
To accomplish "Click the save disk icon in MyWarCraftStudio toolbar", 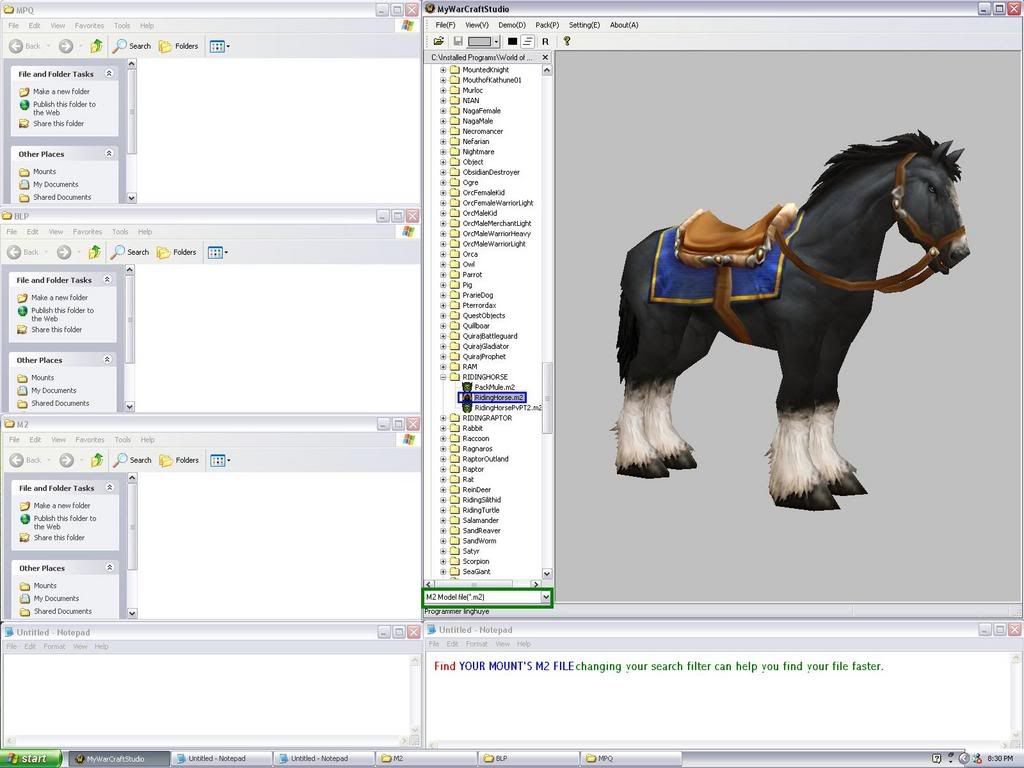I will (x=458, y=41).
